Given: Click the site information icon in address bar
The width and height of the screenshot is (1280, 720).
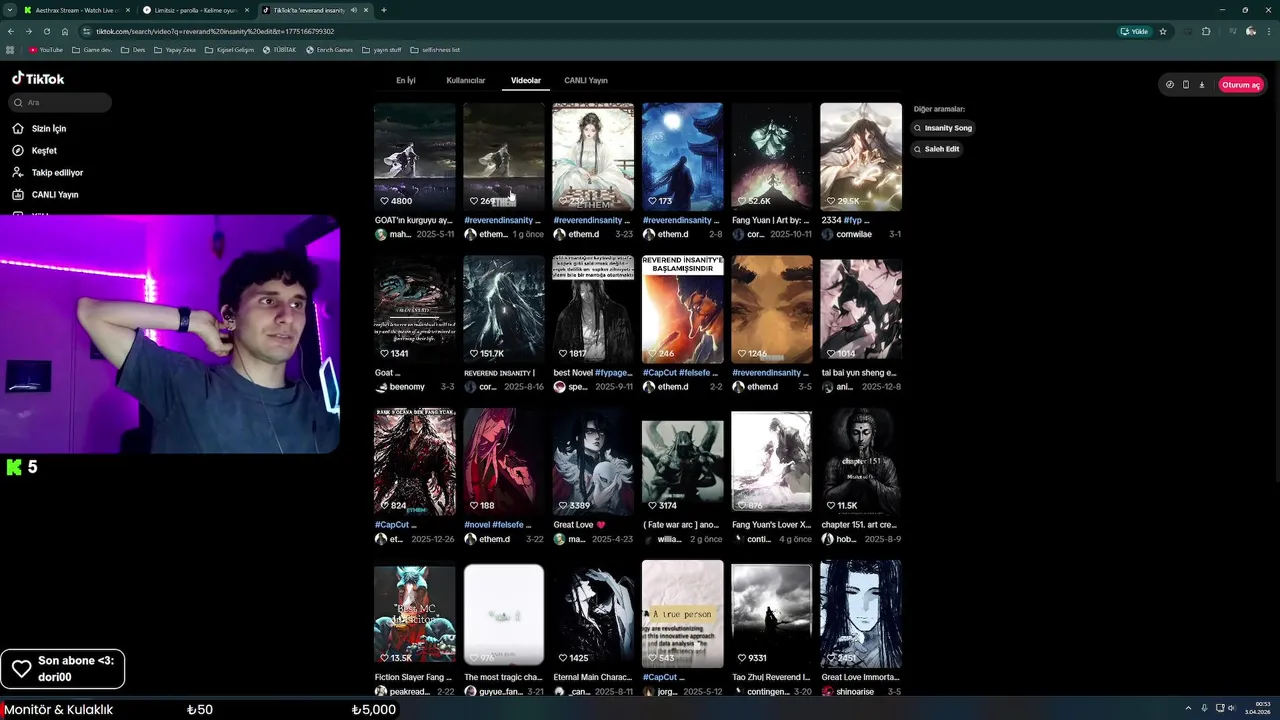Looking at the screenshot, I should coord(87,31).
